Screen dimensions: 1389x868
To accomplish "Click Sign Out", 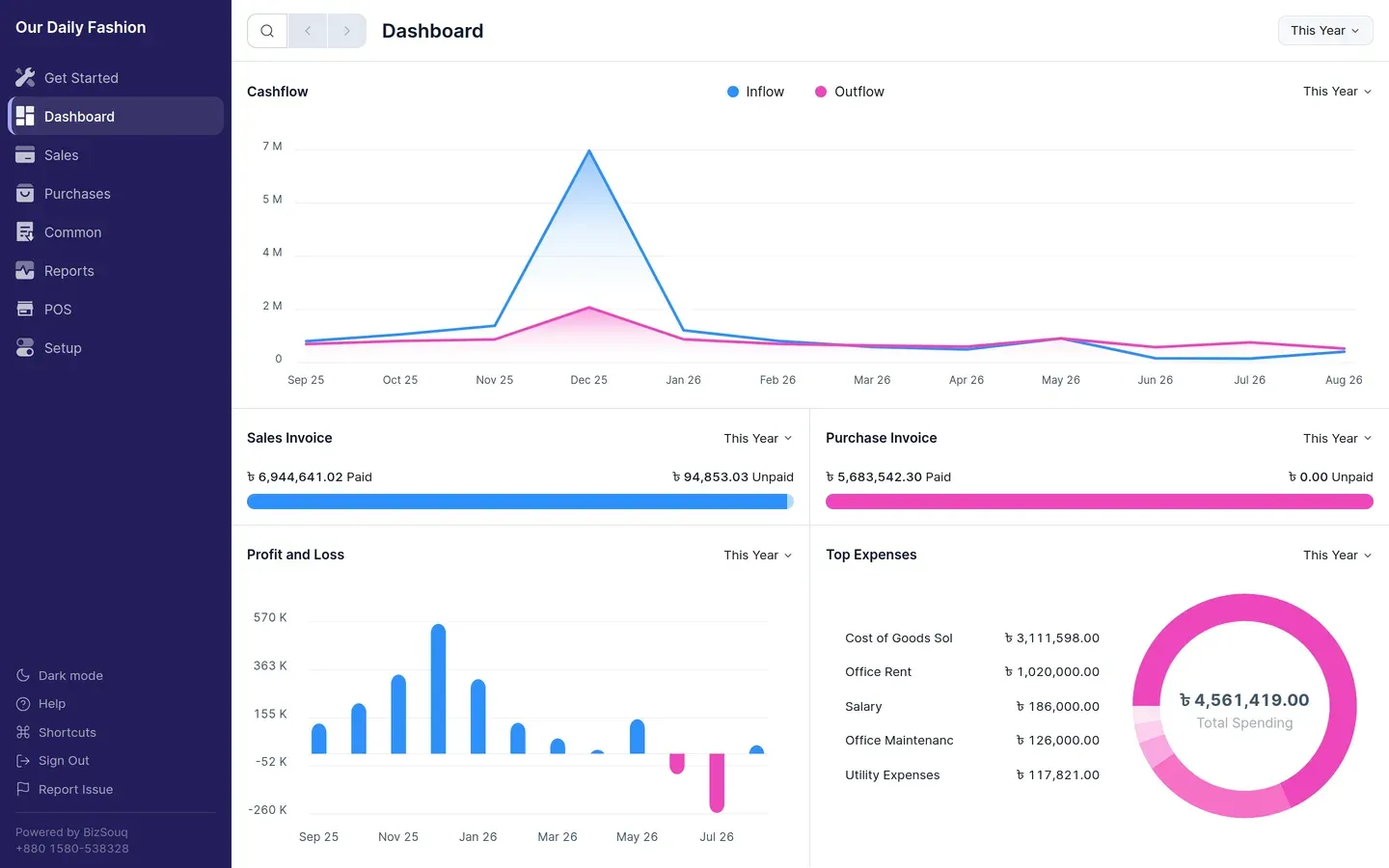I will coord(53,761).
